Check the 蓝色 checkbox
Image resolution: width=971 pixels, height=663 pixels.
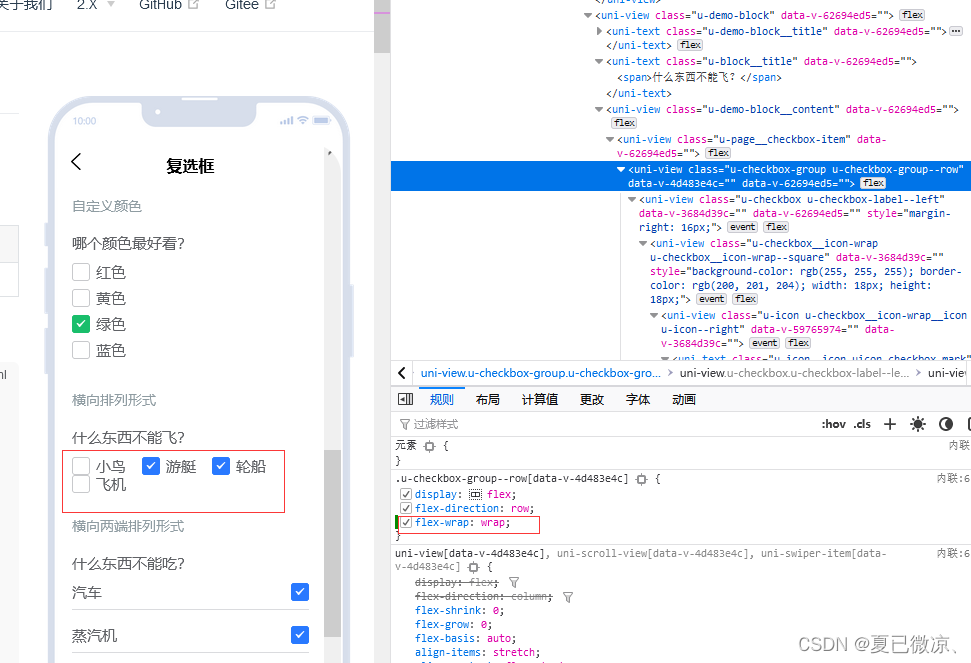pos(81,350)
